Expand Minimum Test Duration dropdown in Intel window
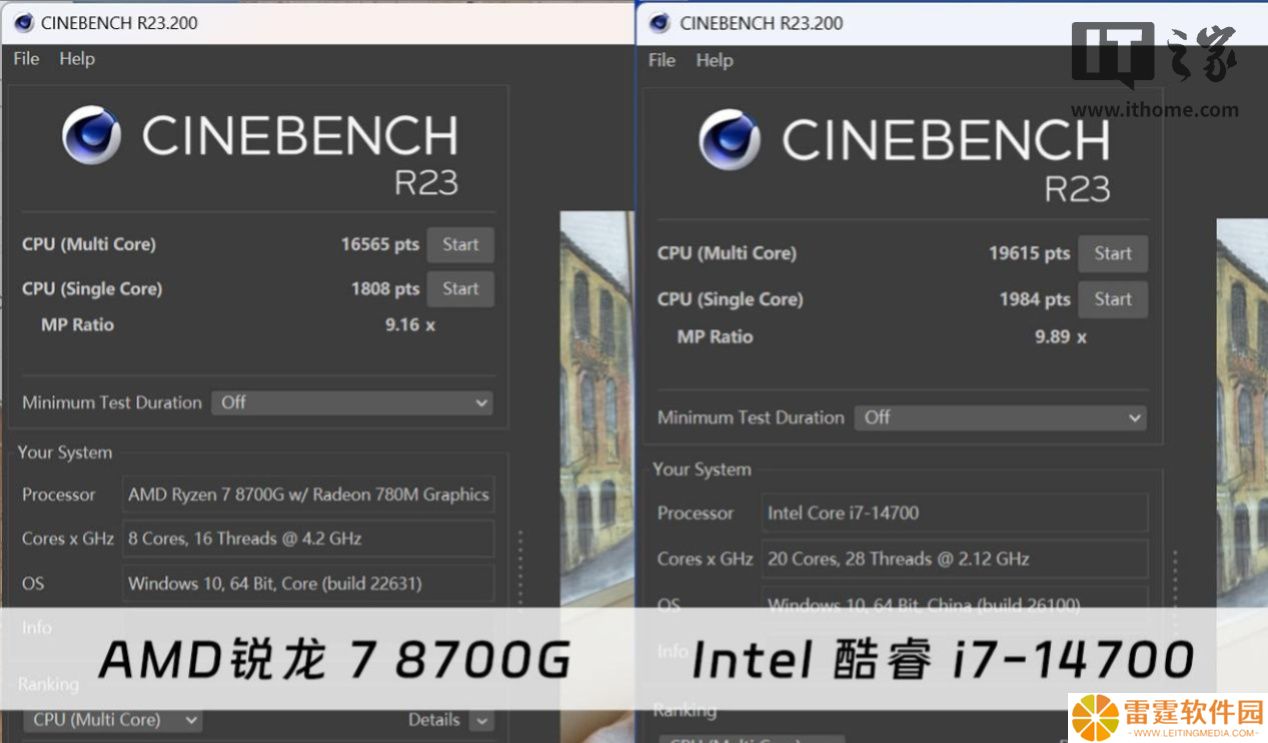The width and height of the screenshot is (1268, 743). coord(1000,418)
